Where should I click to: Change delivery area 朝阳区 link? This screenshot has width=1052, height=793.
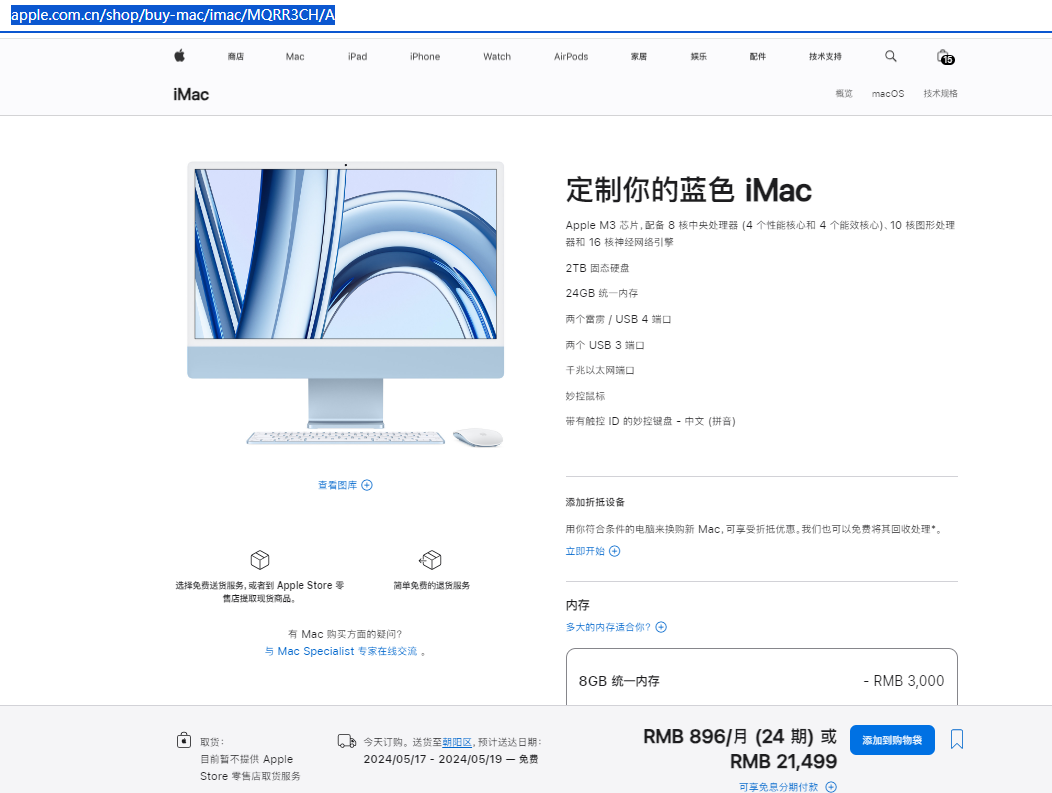coord(457,742)
